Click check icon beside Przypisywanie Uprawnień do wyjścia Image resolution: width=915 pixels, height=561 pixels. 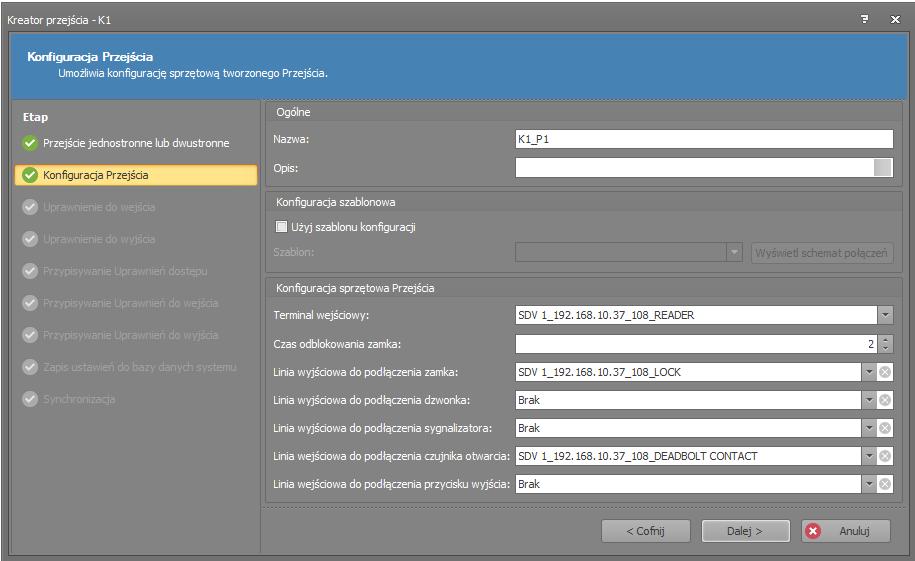(x=30, y=335)
